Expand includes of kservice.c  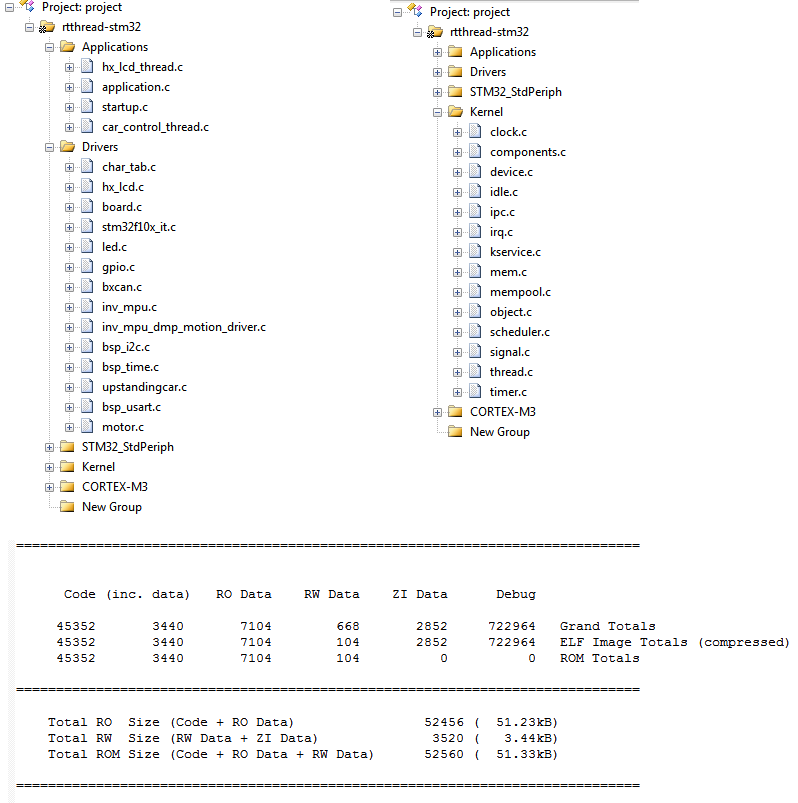click(x=457, y=252)
